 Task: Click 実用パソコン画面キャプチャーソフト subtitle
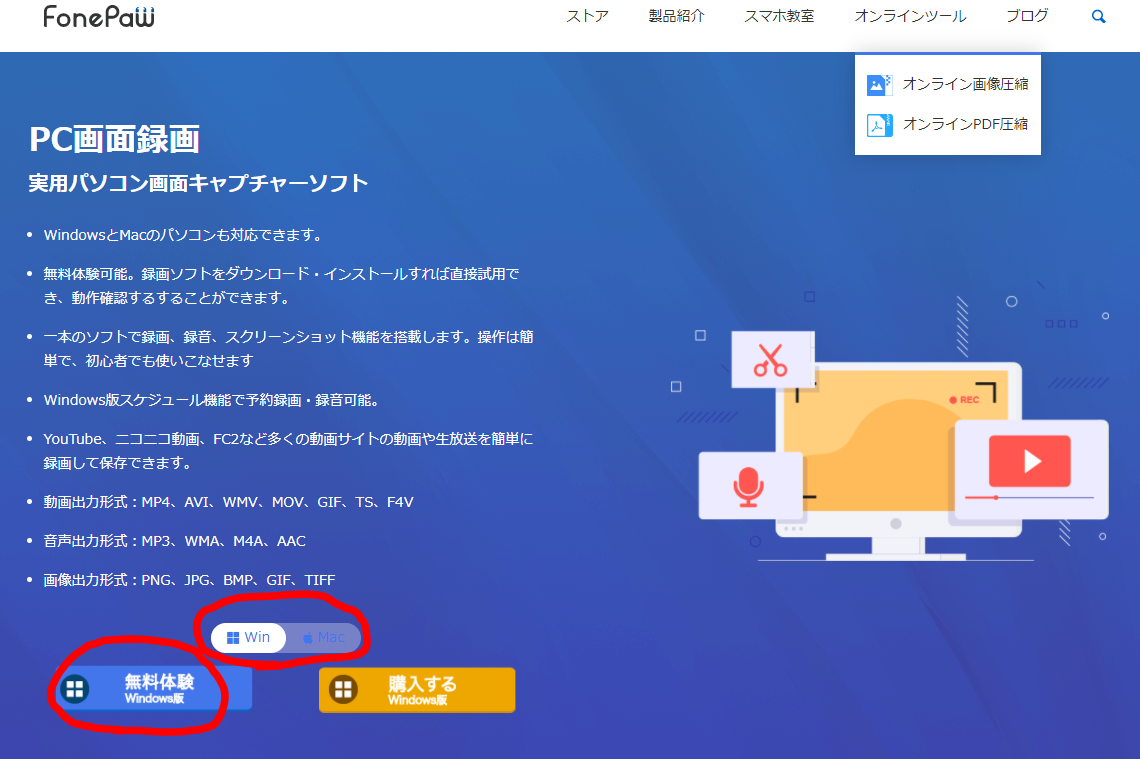tap(198, 183)
